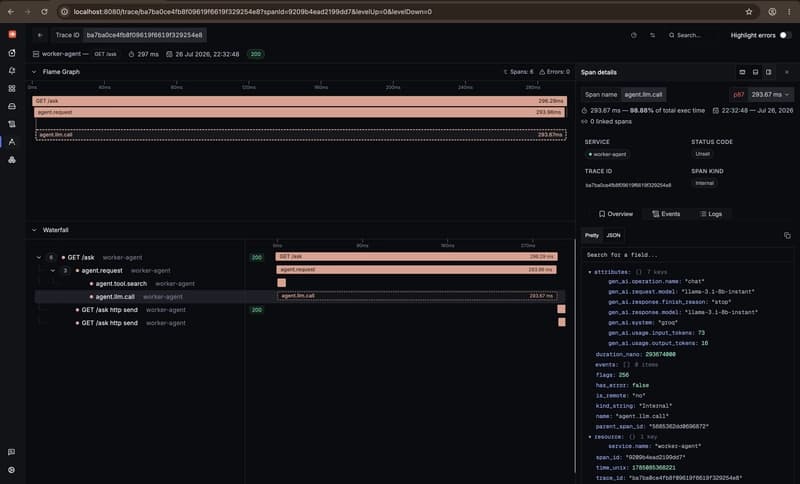
Task: Collapse the GET /ask tree node chevron
Action: (39, 258)
